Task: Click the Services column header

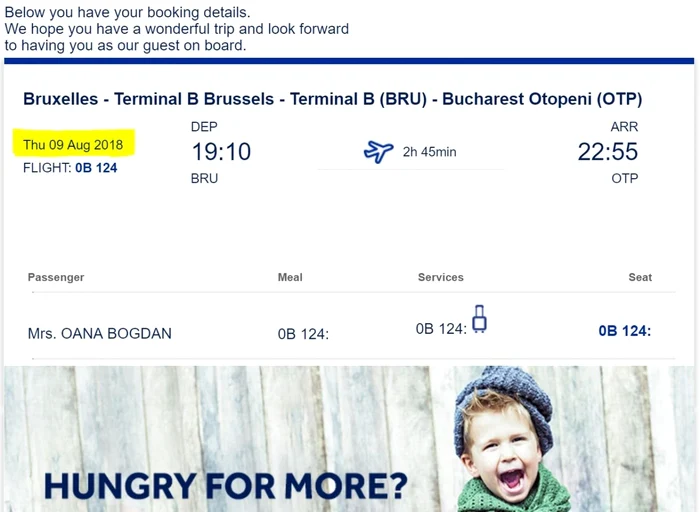Action: [x=441, y=277]
